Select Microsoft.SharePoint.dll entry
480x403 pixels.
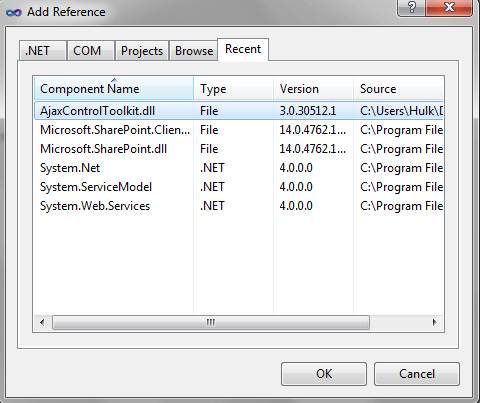239,149
